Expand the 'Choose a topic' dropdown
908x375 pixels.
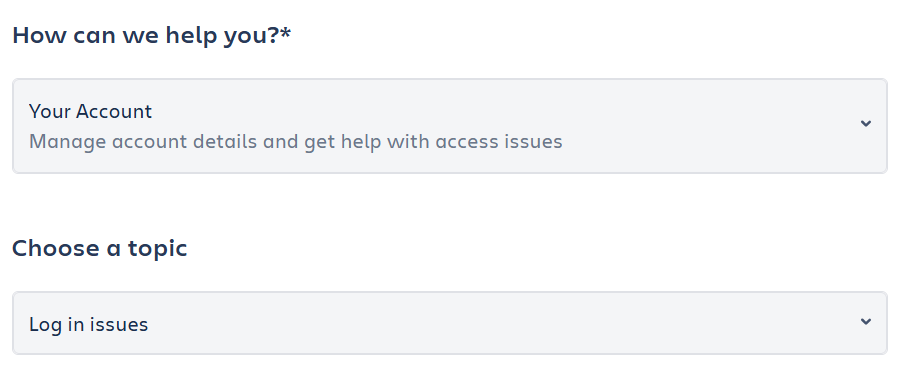pyautogui.click(x=449, y=323)
